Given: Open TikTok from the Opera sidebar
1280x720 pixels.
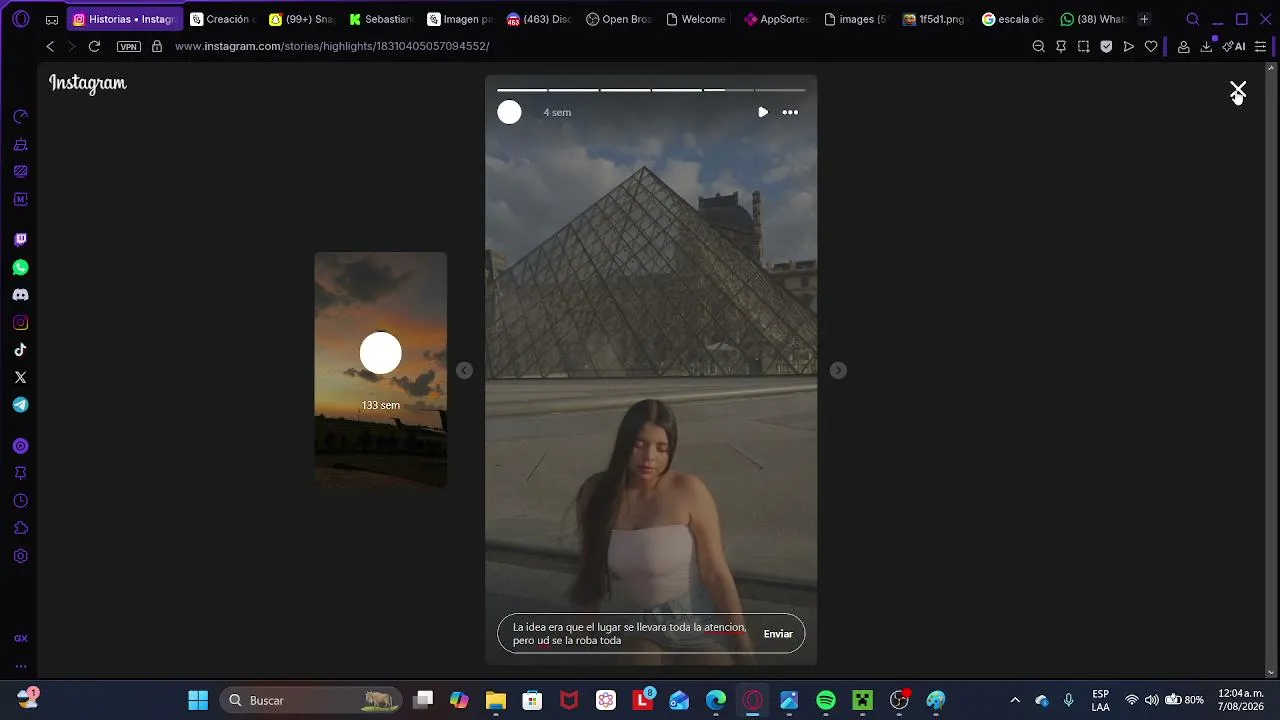Looking at the screenshot, I should [20, 350].
